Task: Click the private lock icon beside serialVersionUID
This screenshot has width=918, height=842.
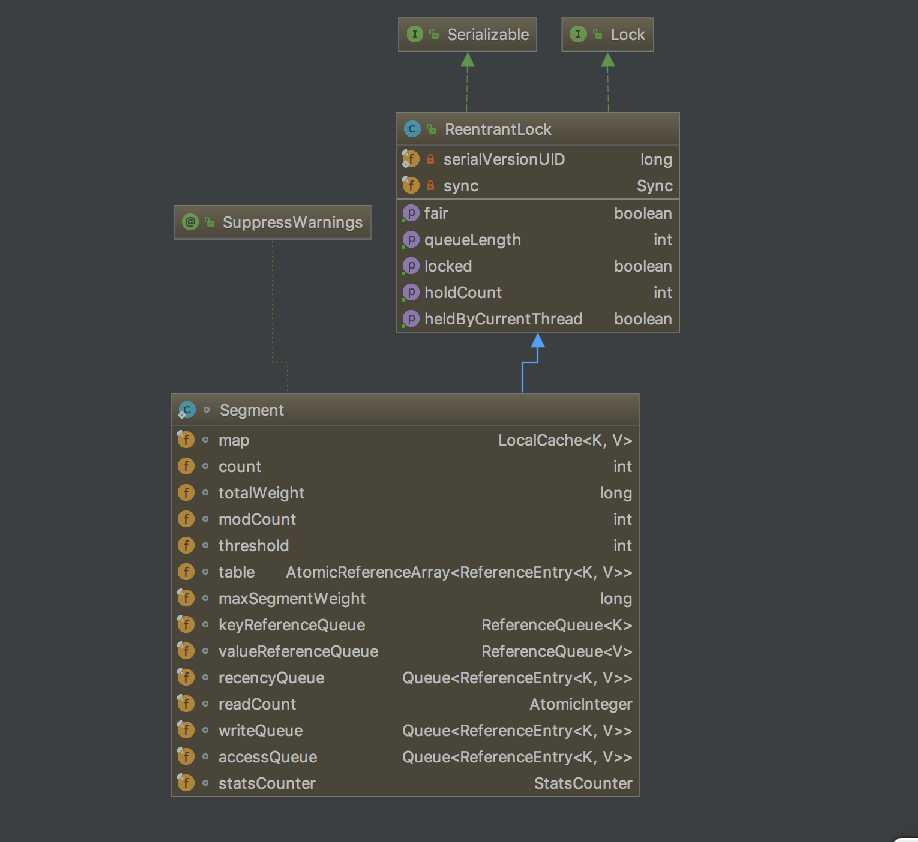Action: (x=430, y=159)
